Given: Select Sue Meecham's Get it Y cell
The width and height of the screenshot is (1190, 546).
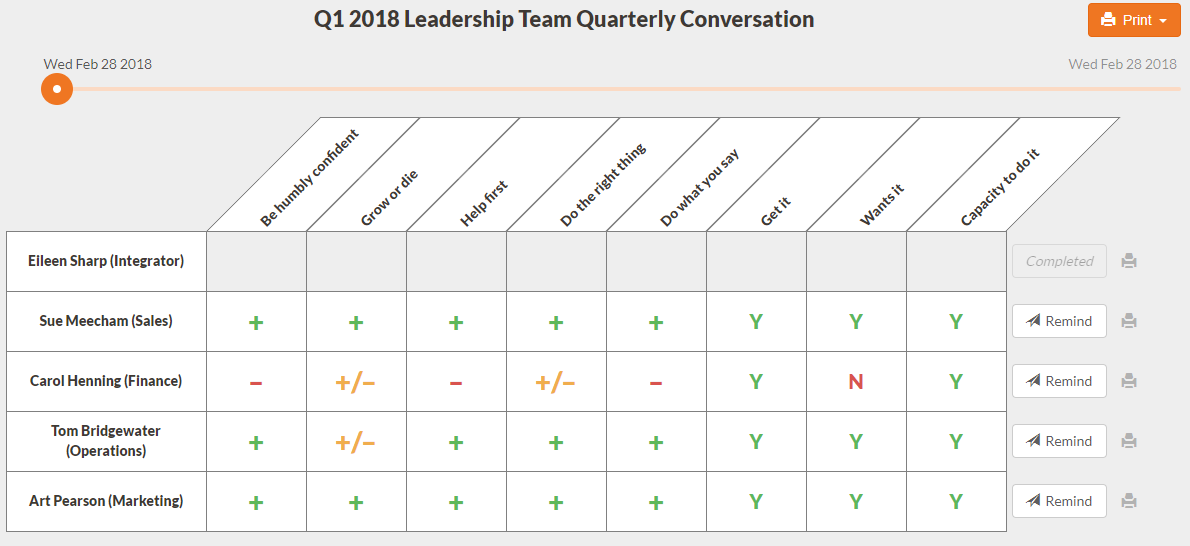Looking at the screenshot, I should pyautogui.click(x=756, y=322).
